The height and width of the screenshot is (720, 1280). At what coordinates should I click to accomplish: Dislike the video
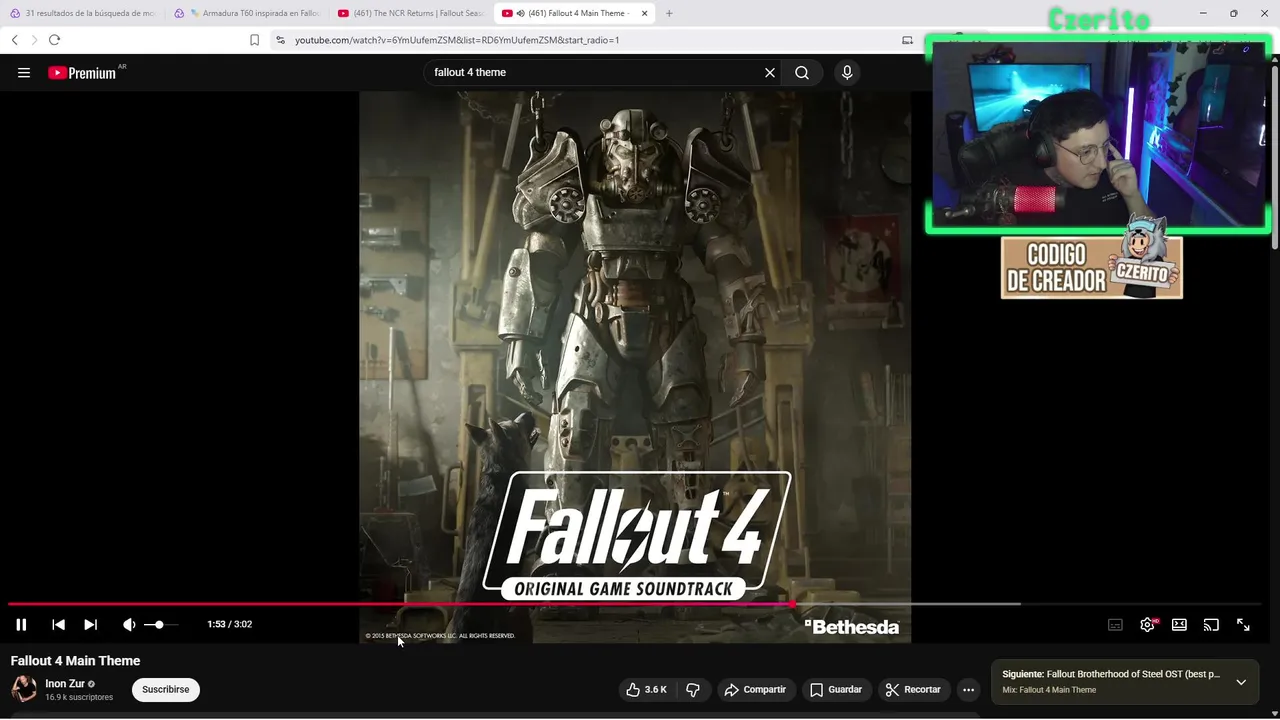692,690
